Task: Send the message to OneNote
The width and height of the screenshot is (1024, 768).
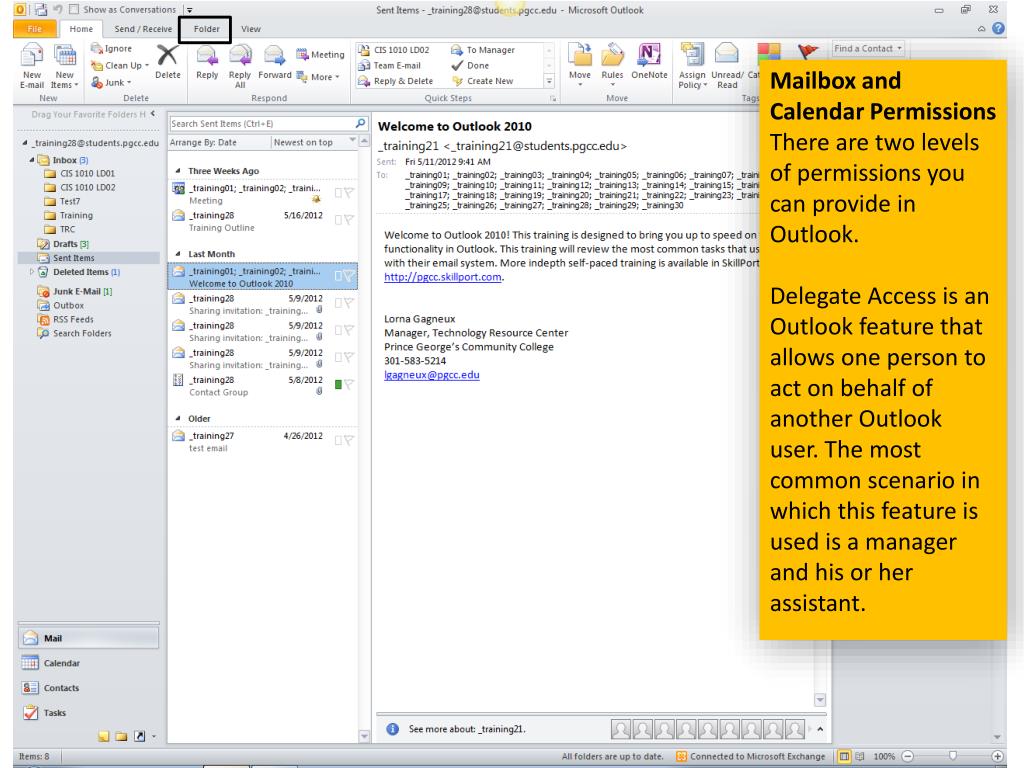Action: point(649,61)
